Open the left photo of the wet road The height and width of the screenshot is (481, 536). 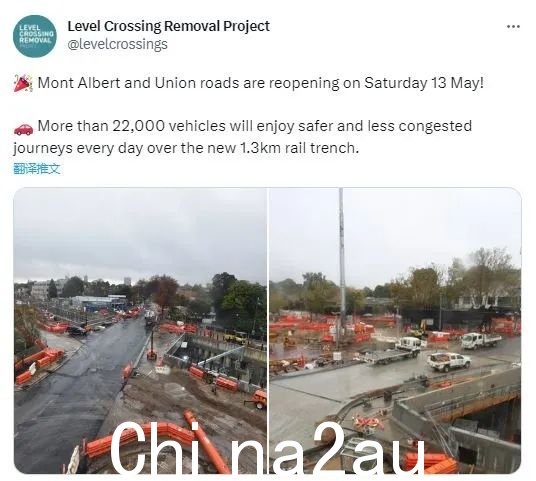pyautogui.click(x=140, y=331)
